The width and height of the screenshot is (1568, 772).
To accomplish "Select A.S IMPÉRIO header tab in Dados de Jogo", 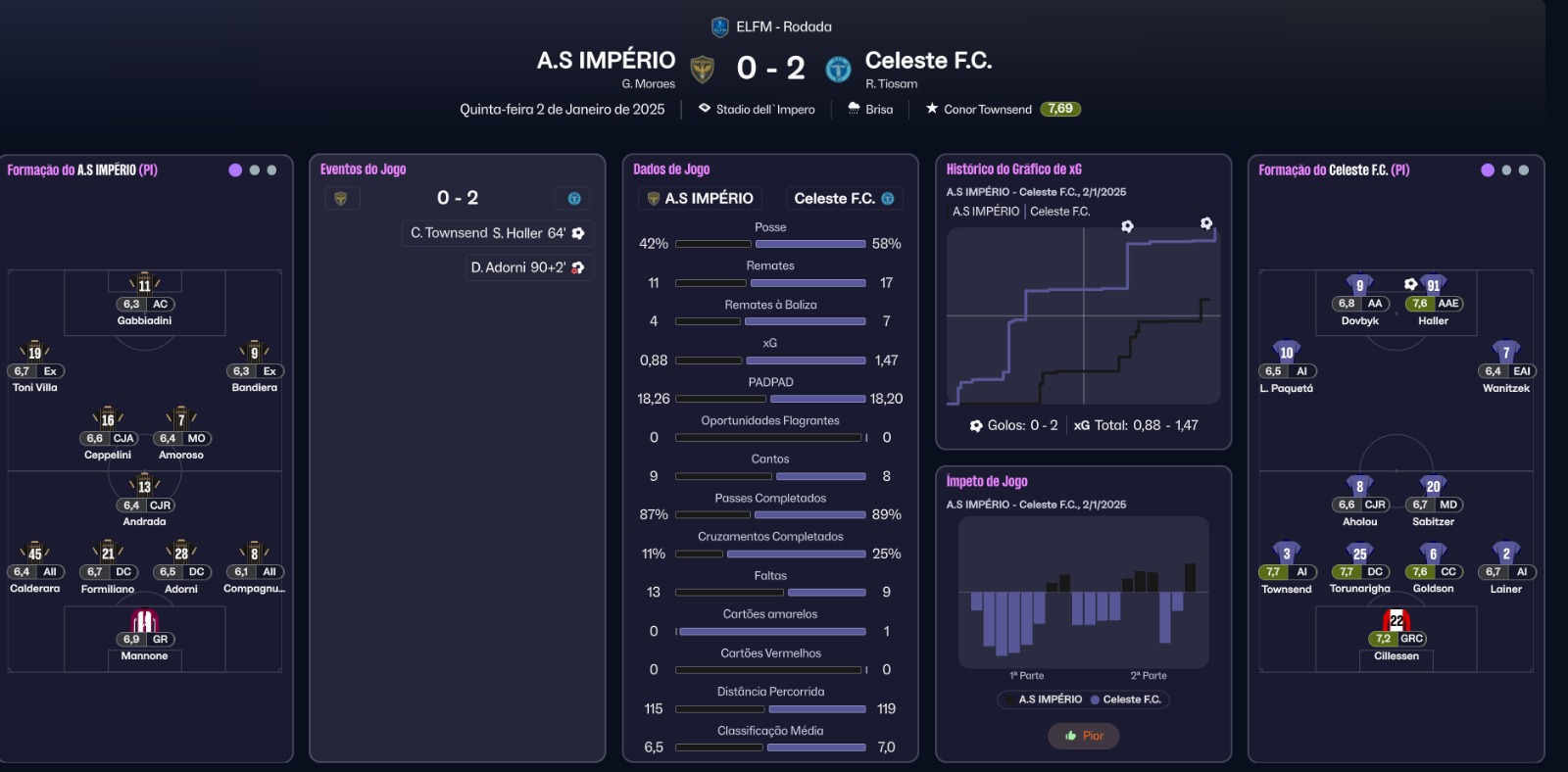I will pyautogui.click(x=700, y=199).
